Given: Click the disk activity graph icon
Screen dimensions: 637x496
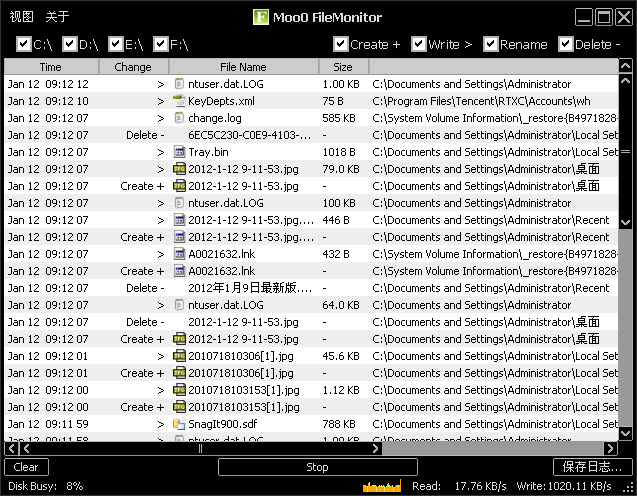Looking at the screenshot, I should pos(381,486).
